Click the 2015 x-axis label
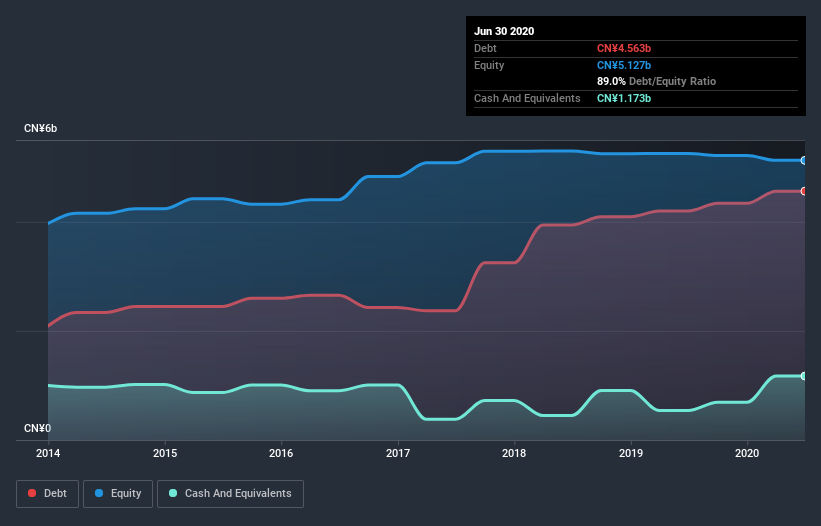This screenshot has width=821, height=526. click(165, 453)
